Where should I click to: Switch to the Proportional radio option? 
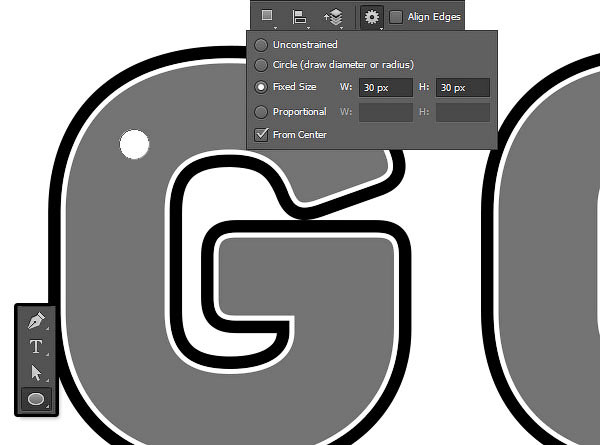click(262, 112)
